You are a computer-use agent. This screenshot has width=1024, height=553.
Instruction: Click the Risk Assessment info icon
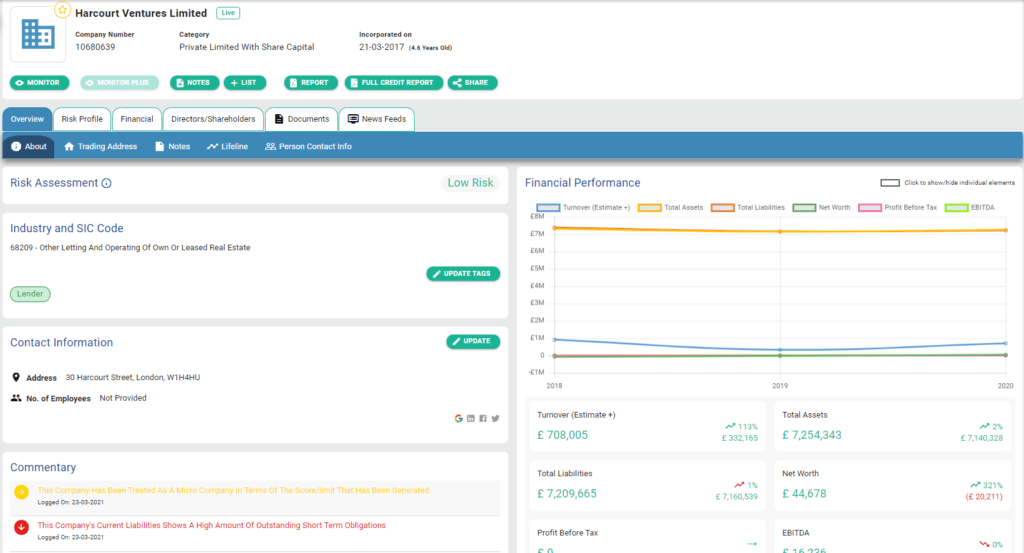[106, 183]
